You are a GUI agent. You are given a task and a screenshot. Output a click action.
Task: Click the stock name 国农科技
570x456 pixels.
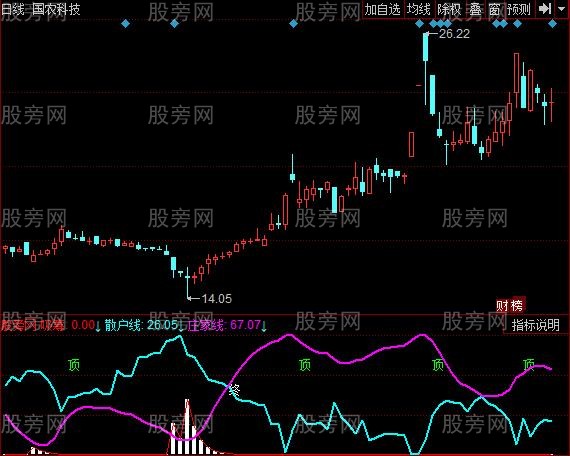[x=56, y=9]
